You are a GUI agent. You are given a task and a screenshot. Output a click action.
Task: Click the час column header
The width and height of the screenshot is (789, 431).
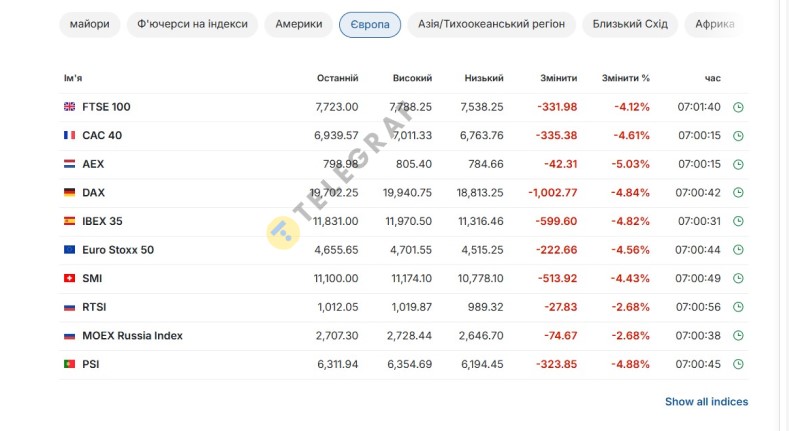[x=713, y=78]
